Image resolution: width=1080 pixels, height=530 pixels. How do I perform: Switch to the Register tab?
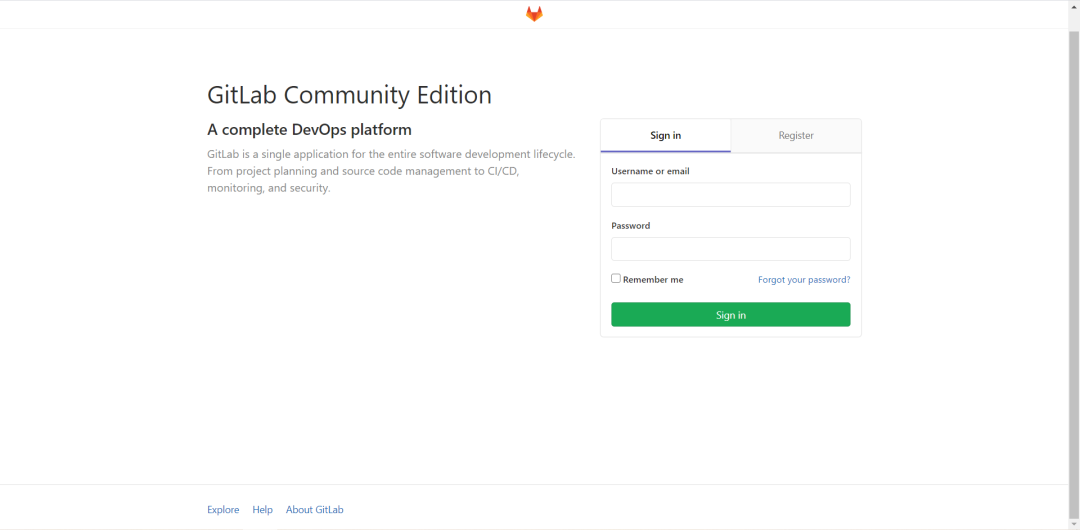(796, 136)
